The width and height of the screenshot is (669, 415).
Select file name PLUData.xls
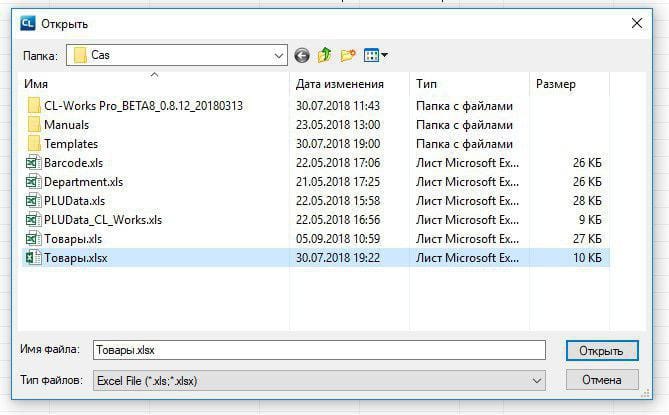point(74,200)
